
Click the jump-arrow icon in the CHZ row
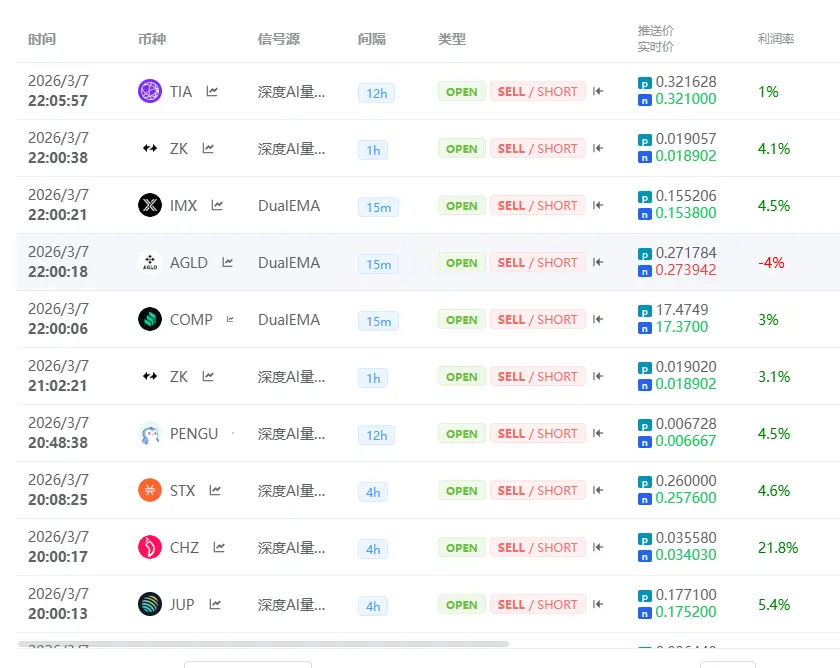point(598,547)
